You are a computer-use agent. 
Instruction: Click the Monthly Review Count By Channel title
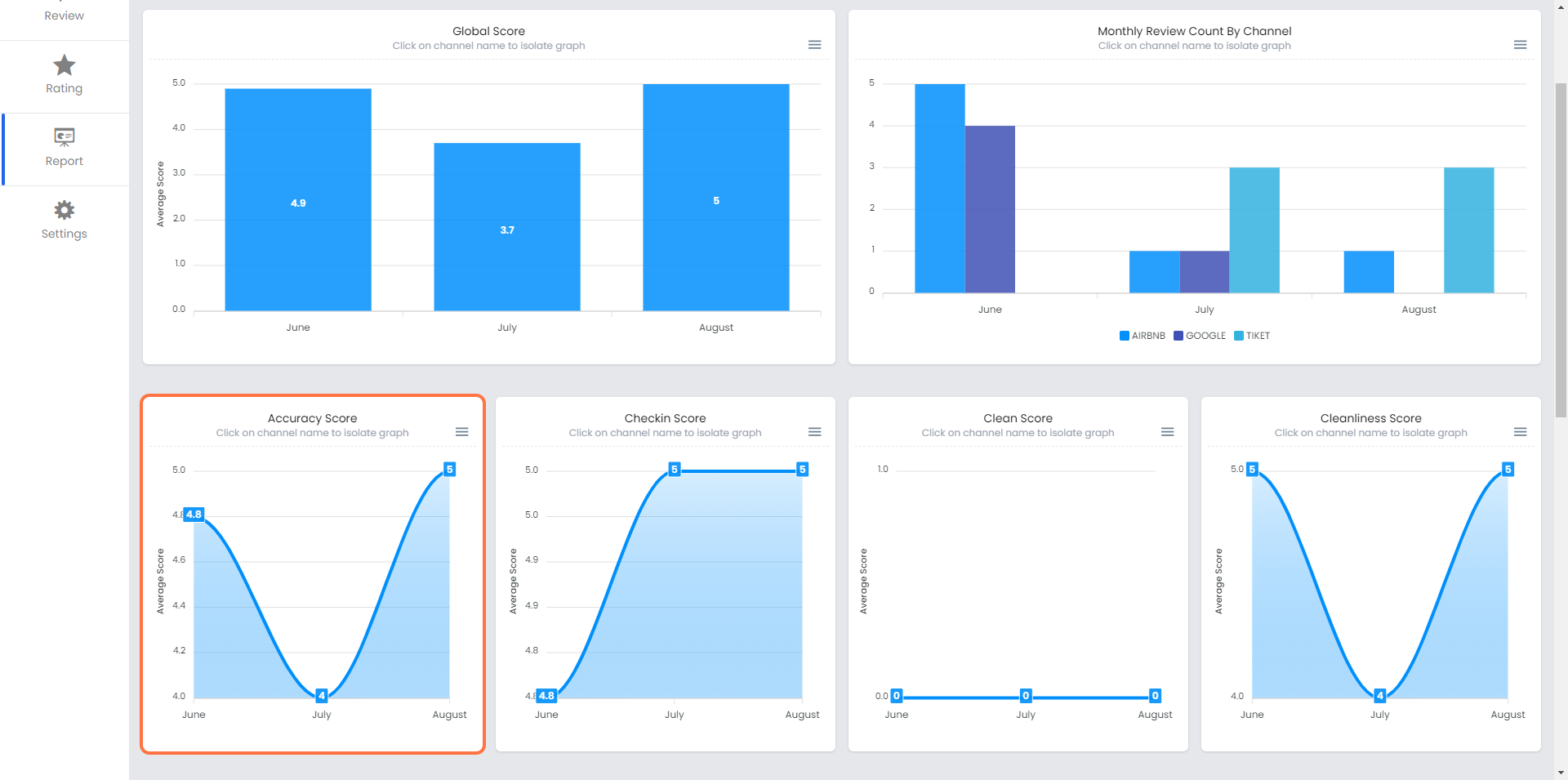[x=1194, y=31]
